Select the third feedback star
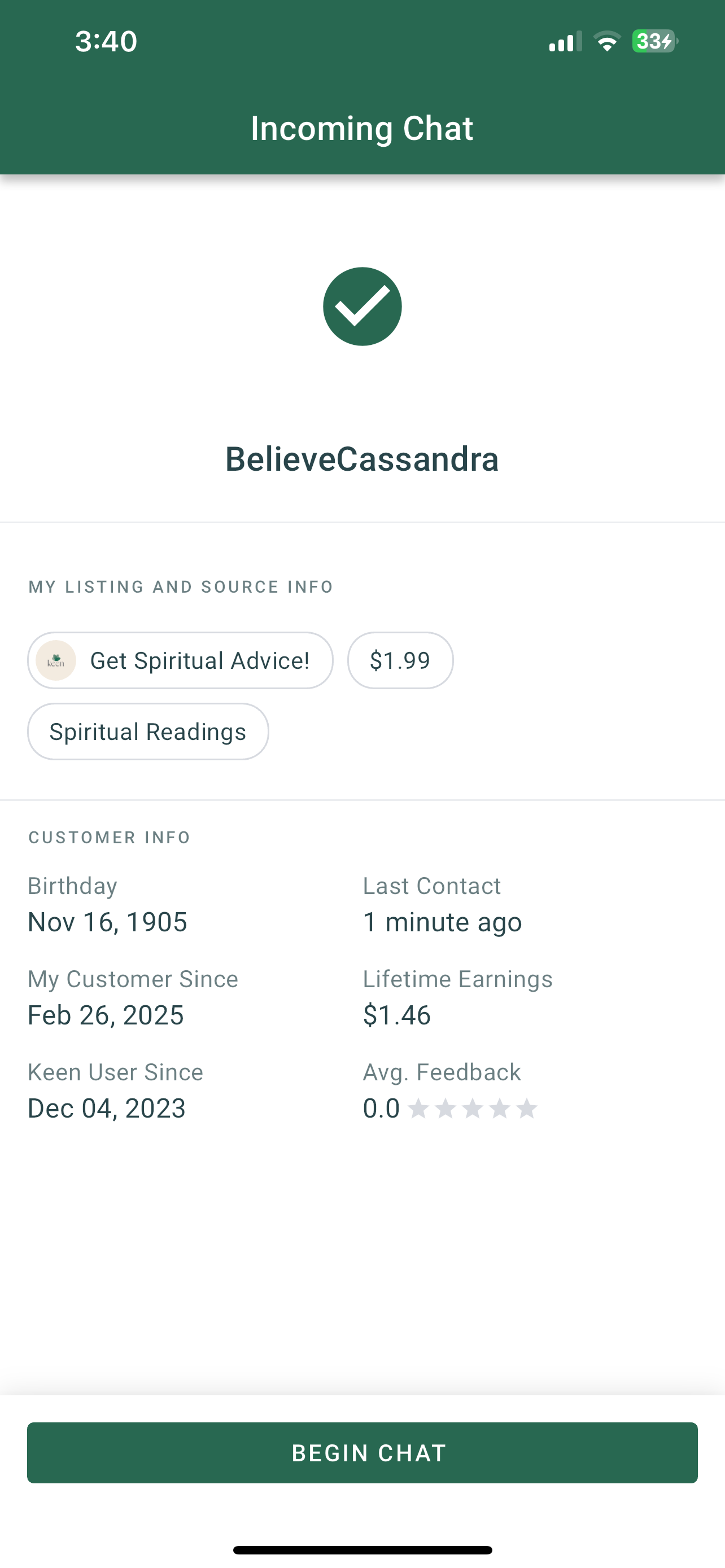Image resolution: width=725 pixels, height=1568 pixels. click(x=473, y=1109)
